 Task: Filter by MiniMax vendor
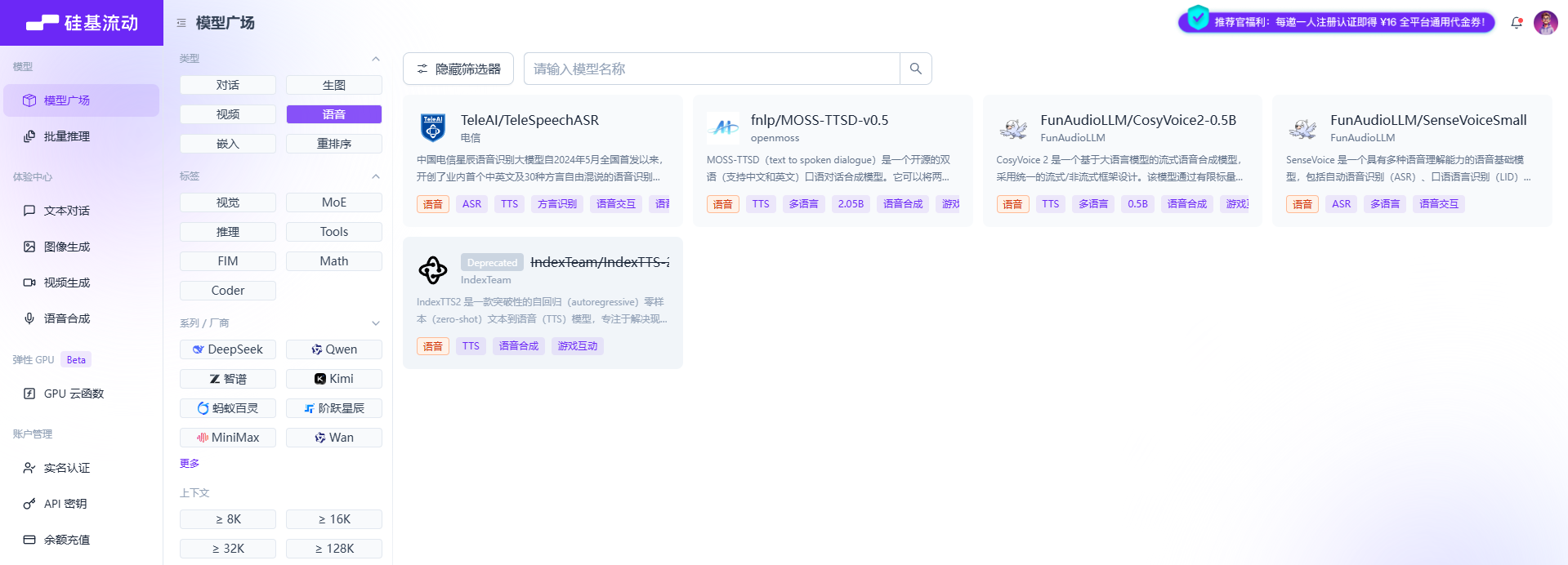(x=228, y=438)
